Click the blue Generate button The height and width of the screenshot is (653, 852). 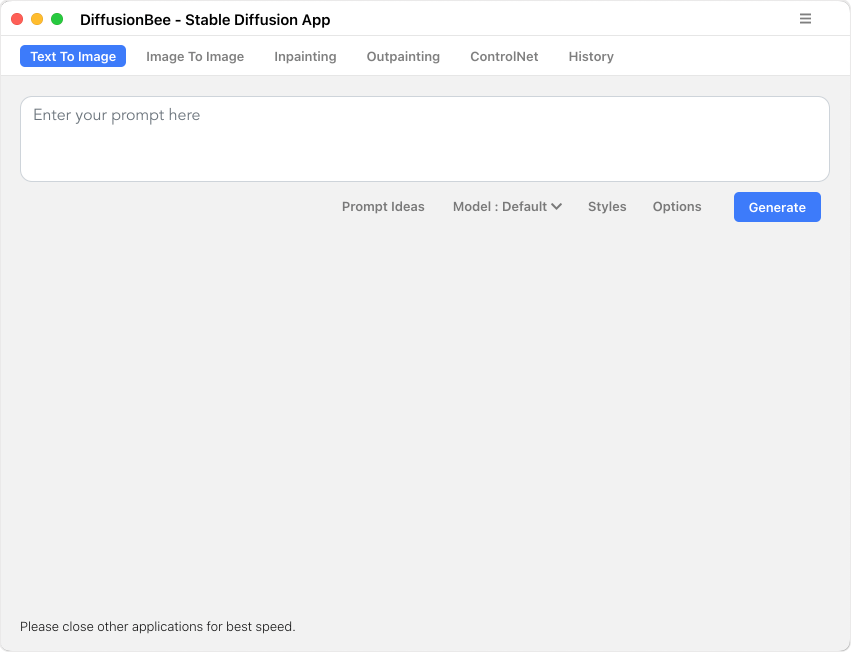[x=777, y=207]
